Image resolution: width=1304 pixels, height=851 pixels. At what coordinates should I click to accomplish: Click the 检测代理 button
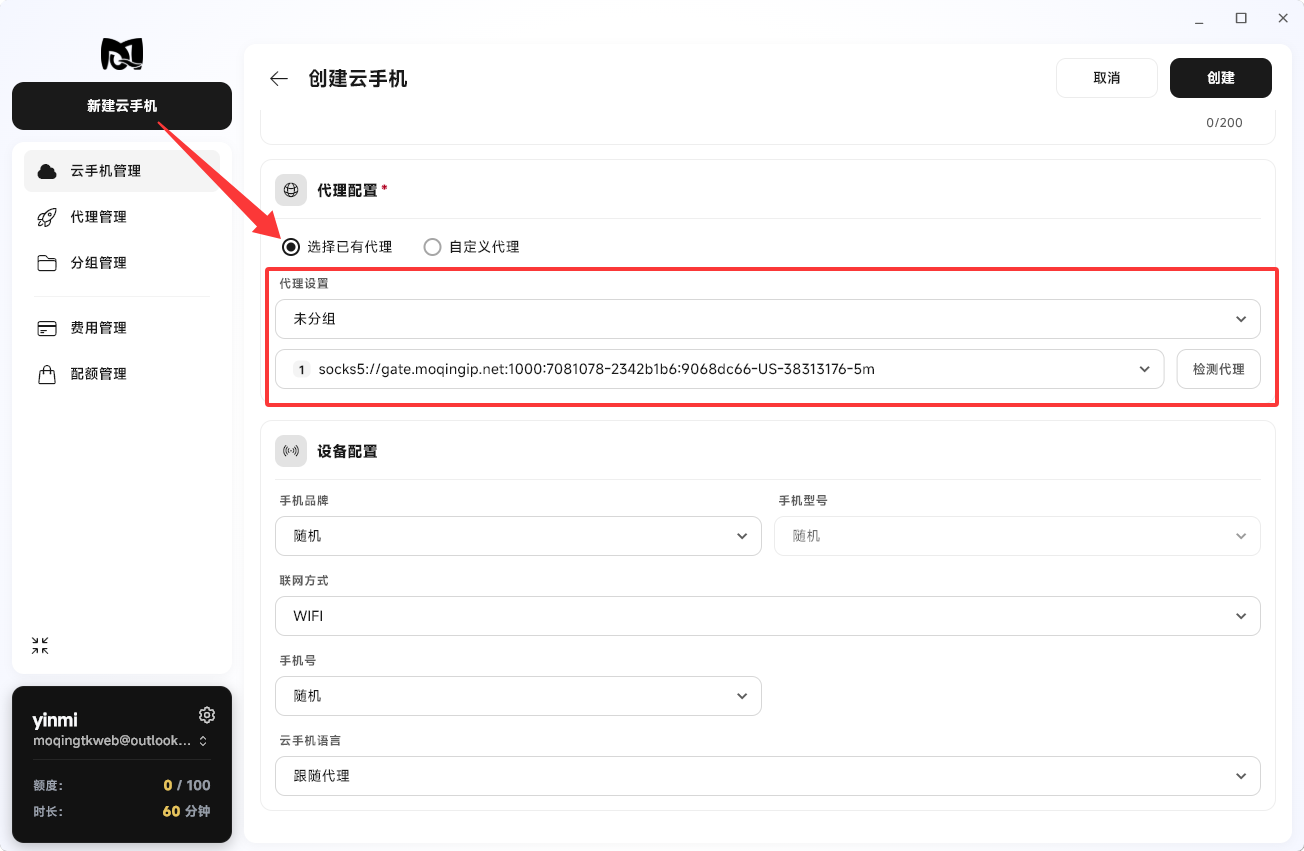[1219, 369]
